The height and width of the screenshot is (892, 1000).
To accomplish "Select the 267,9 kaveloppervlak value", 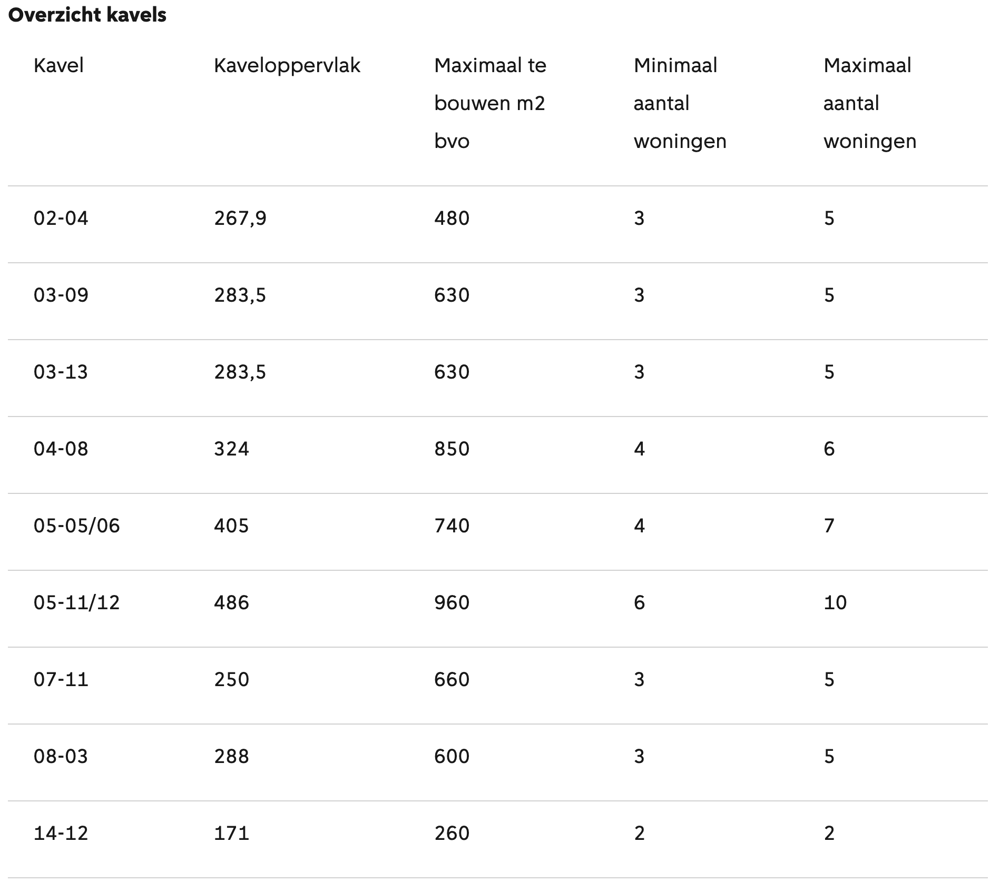I will tap(240, 218).
